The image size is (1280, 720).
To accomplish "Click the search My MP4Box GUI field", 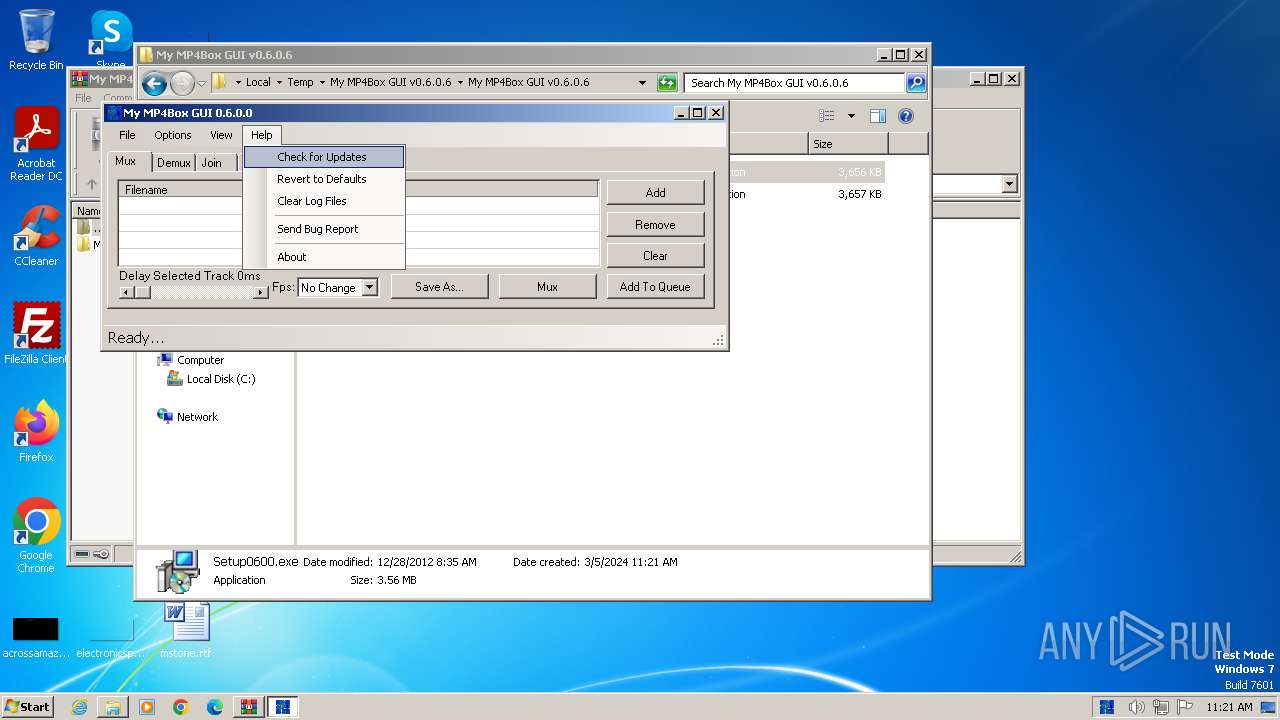I will click(794, 83).
